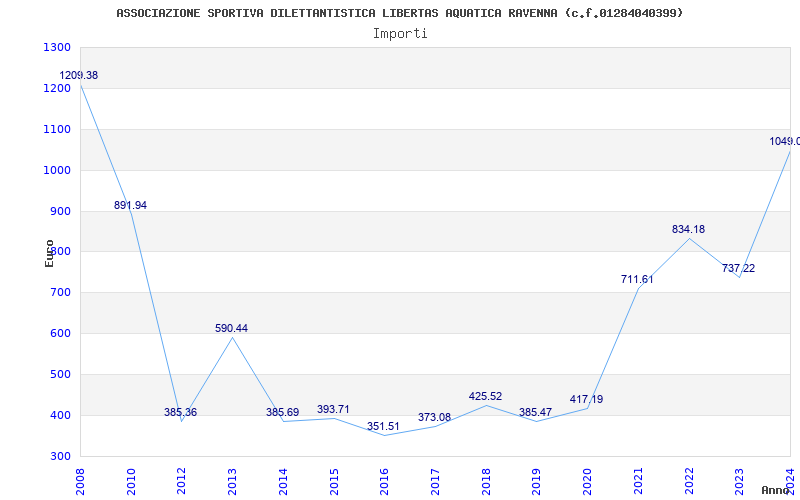Image resolution: width=800 pixels, height=500 pixels.
Task: Click the chart title with the association name
Action: (x=400, y=13)
